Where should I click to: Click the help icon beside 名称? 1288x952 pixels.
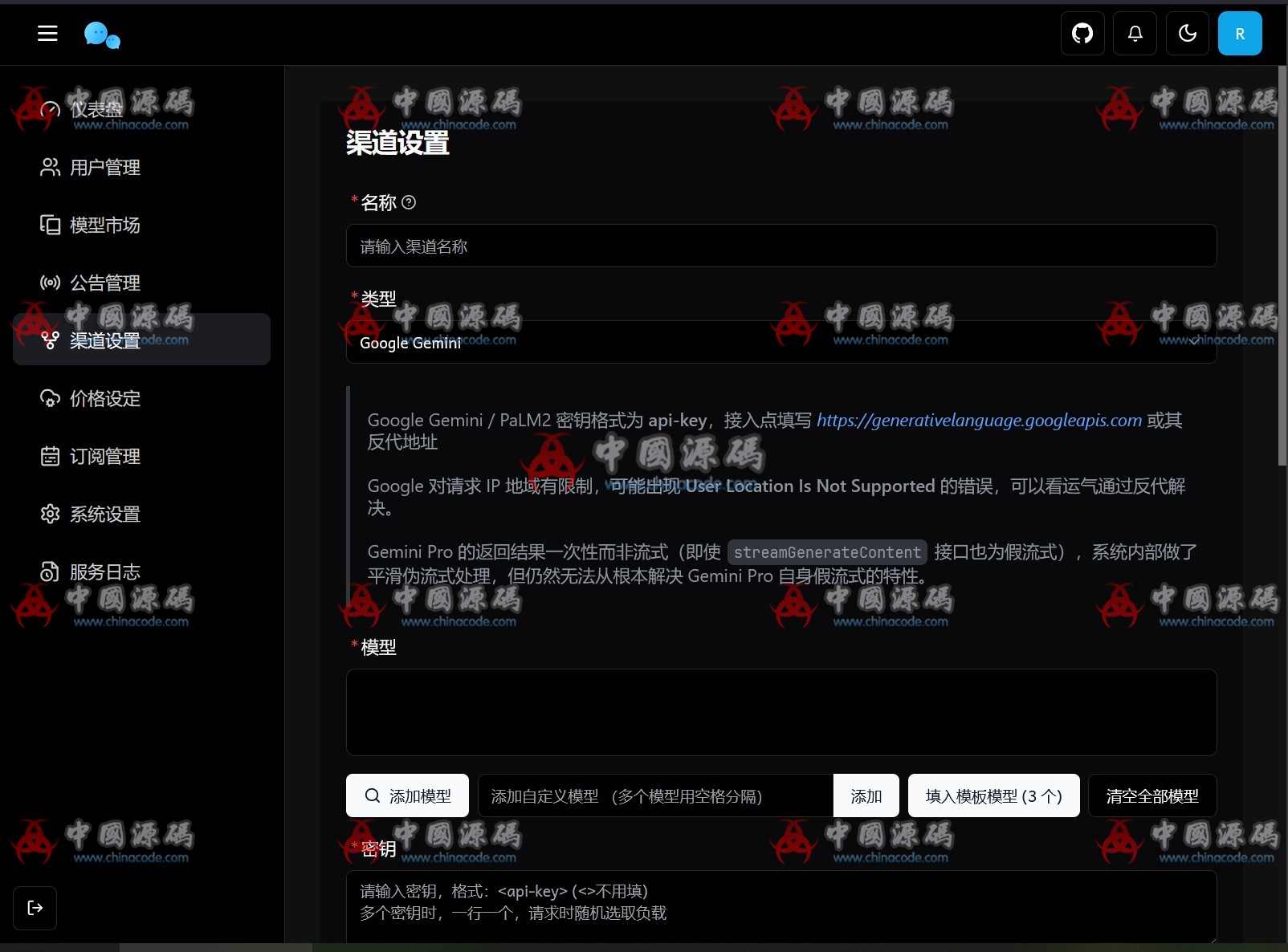click(x=409, y=202)
